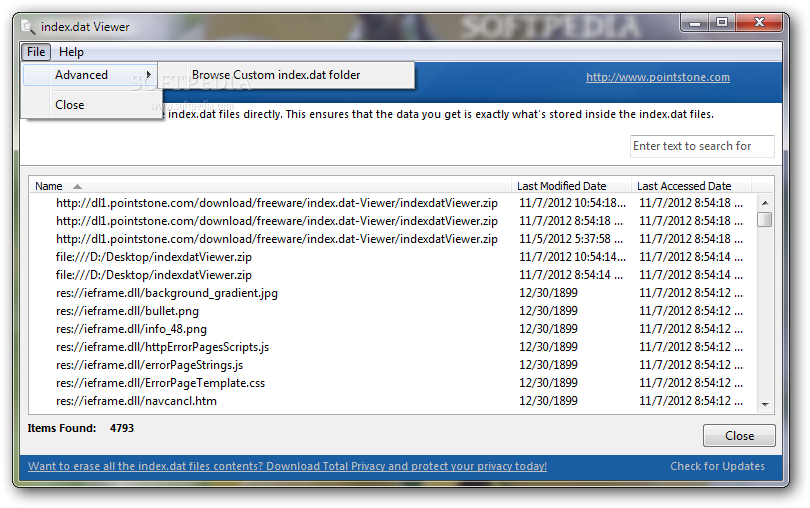The image size is (810, 508).
Task: Select res://ieframe.dll/bullet.png row
Action: [393, 311]
